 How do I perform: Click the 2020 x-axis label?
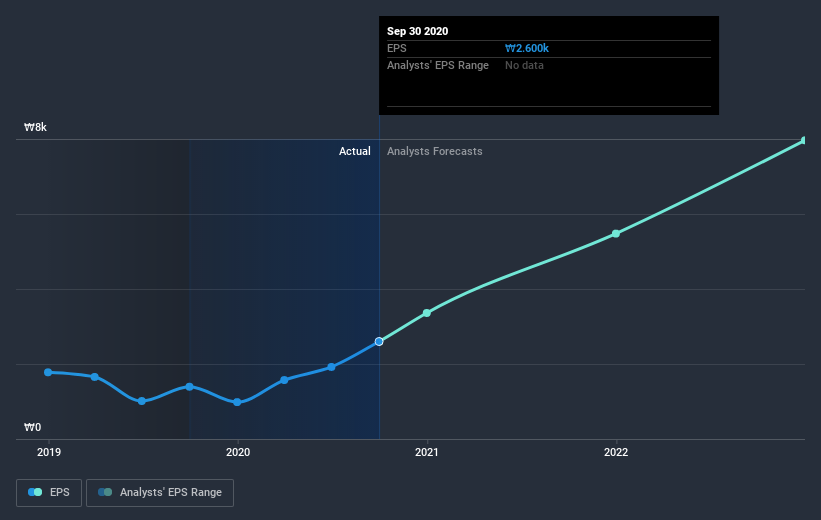[238, 452]
